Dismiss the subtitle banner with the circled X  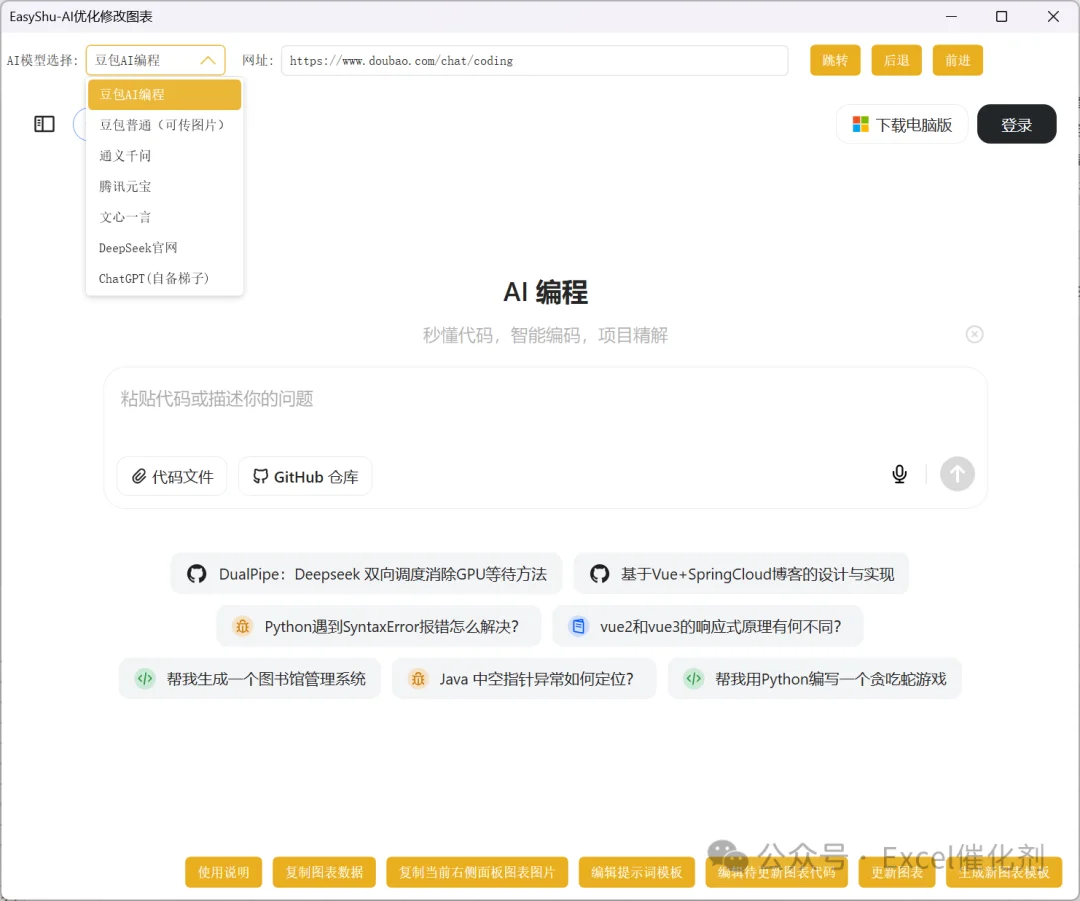tap(974, 335)
